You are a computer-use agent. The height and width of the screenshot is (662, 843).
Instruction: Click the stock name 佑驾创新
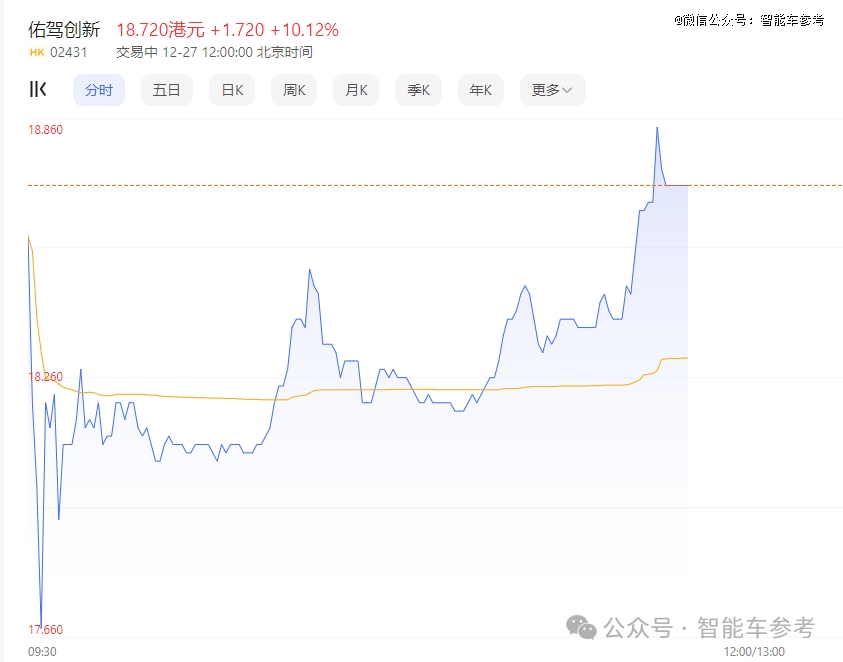[64, 30]
